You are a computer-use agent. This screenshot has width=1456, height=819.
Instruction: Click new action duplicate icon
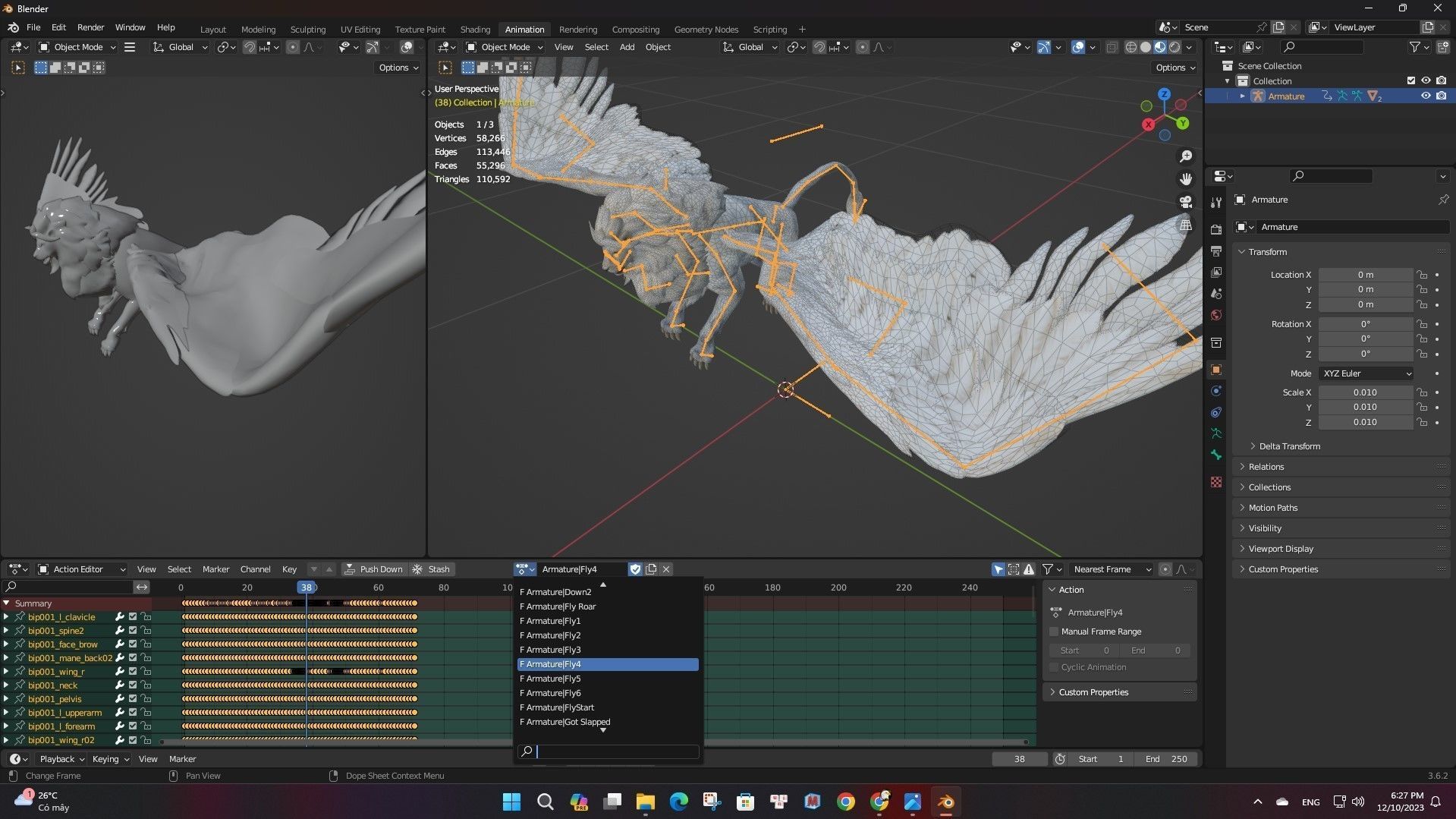click(x=651, y=569)
